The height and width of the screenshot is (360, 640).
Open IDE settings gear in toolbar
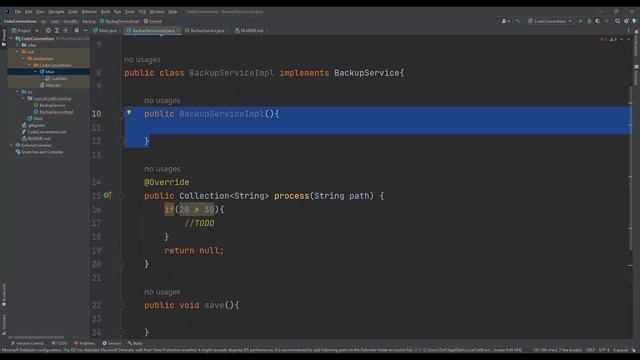tap(626, 21)
